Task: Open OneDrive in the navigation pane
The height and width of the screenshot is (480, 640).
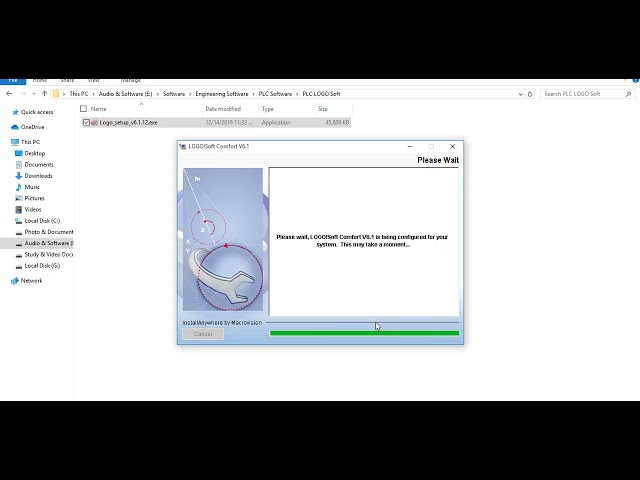Action: 32,127
